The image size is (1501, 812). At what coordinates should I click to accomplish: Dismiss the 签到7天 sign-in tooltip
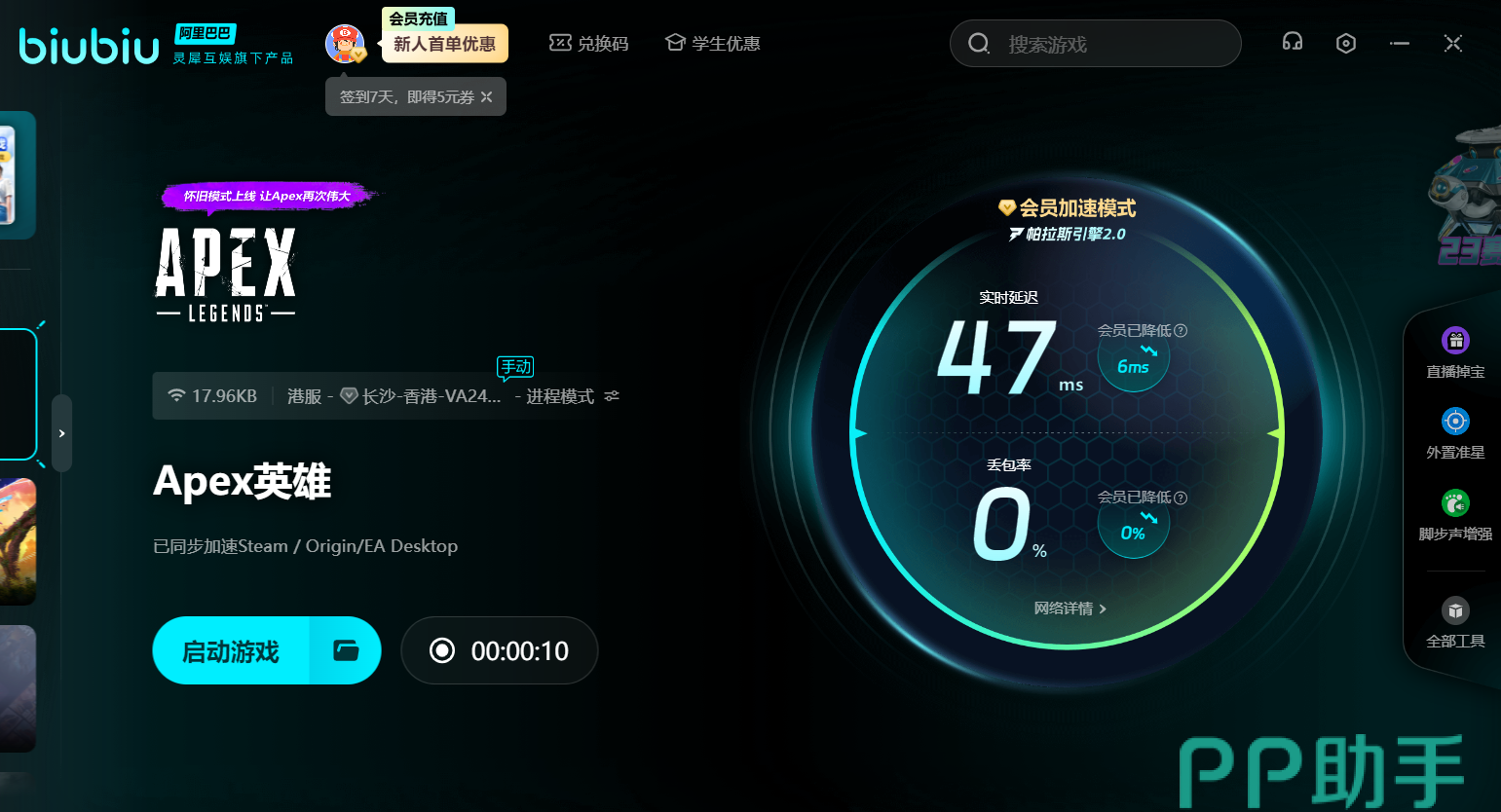pyautogui.click(x=487, y=97)
